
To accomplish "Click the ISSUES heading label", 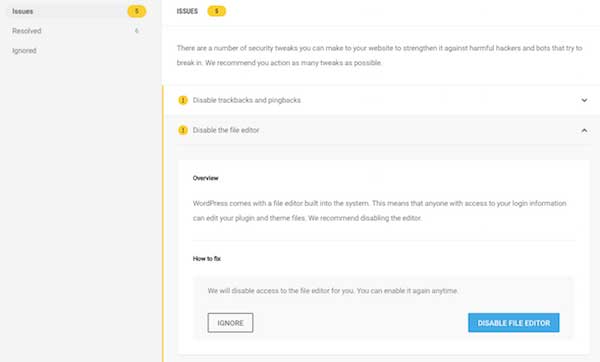I will click(187, 11).
